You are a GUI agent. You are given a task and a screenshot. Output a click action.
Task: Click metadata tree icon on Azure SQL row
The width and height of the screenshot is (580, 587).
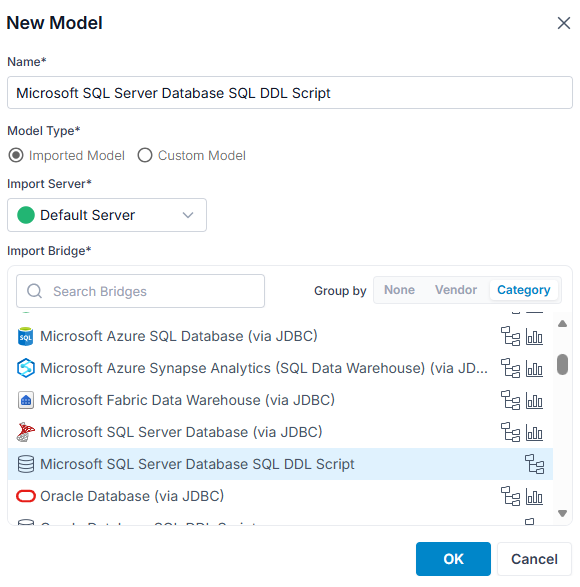[x=510, y=336]
